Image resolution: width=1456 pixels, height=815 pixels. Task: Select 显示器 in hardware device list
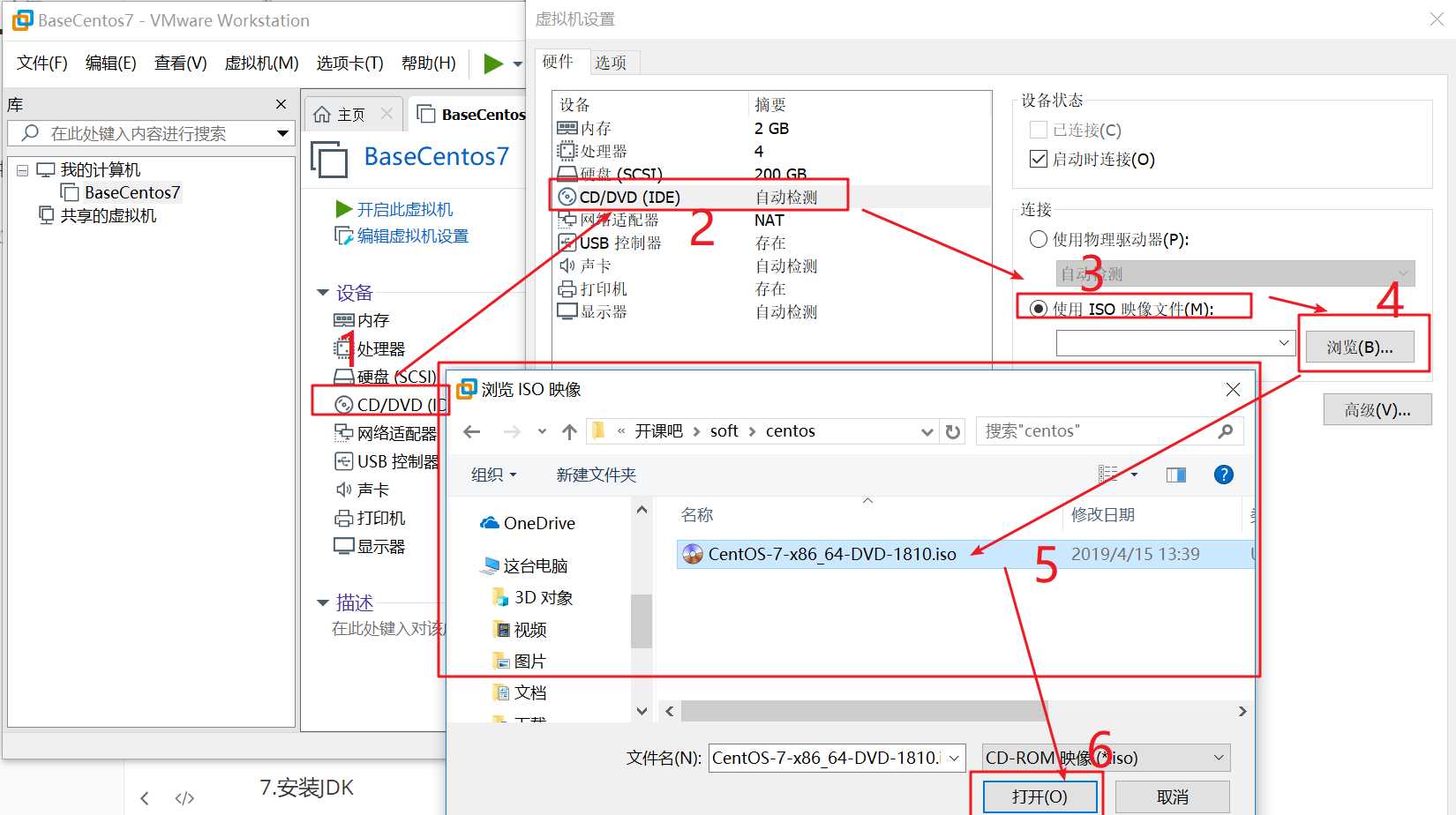click(x=772, y=311)
